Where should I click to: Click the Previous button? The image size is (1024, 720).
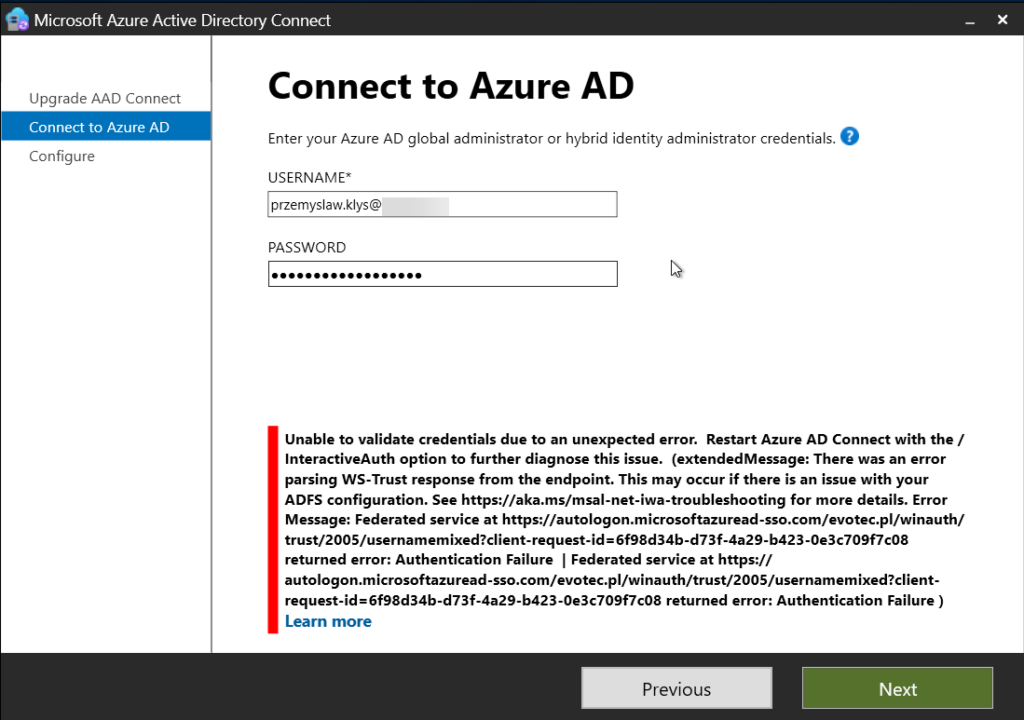click(676, 688)
